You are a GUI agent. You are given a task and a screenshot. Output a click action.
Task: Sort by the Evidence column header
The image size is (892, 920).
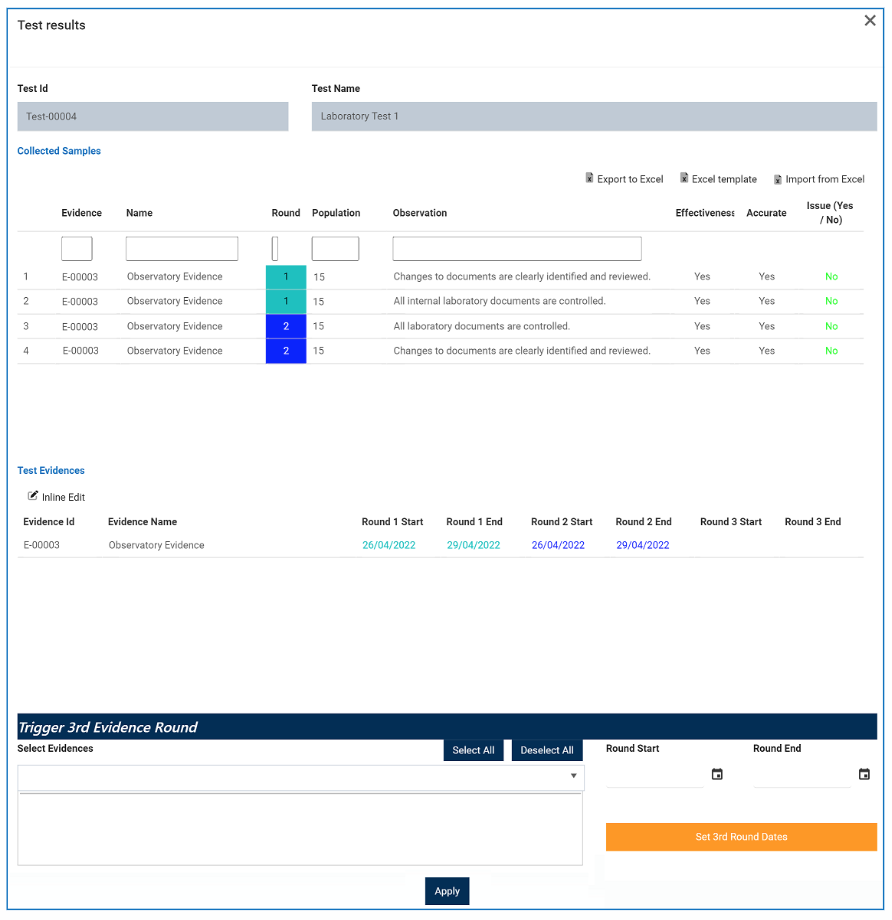[x=82, y=213]
